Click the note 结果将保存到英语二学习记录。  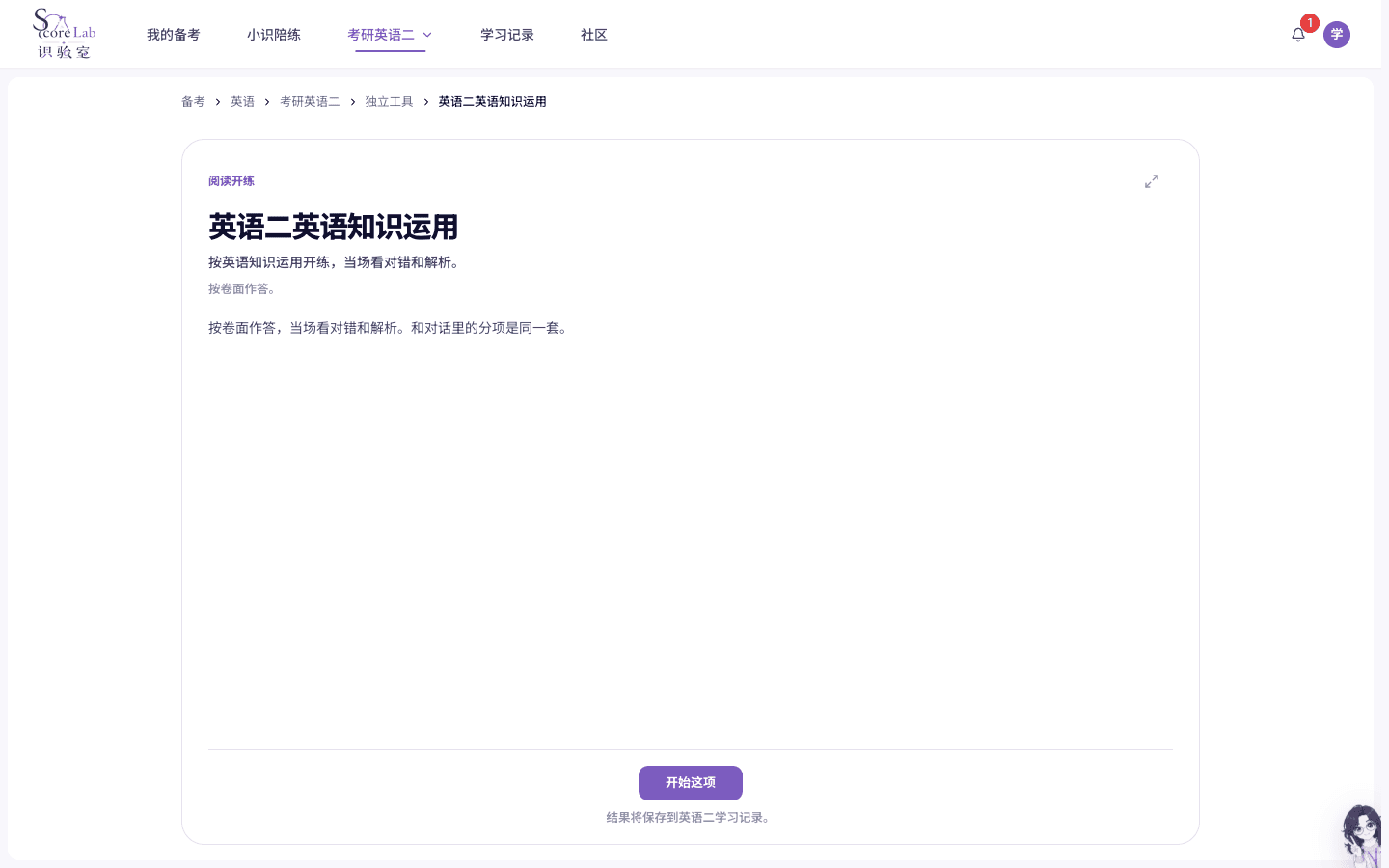click(691, 818)
